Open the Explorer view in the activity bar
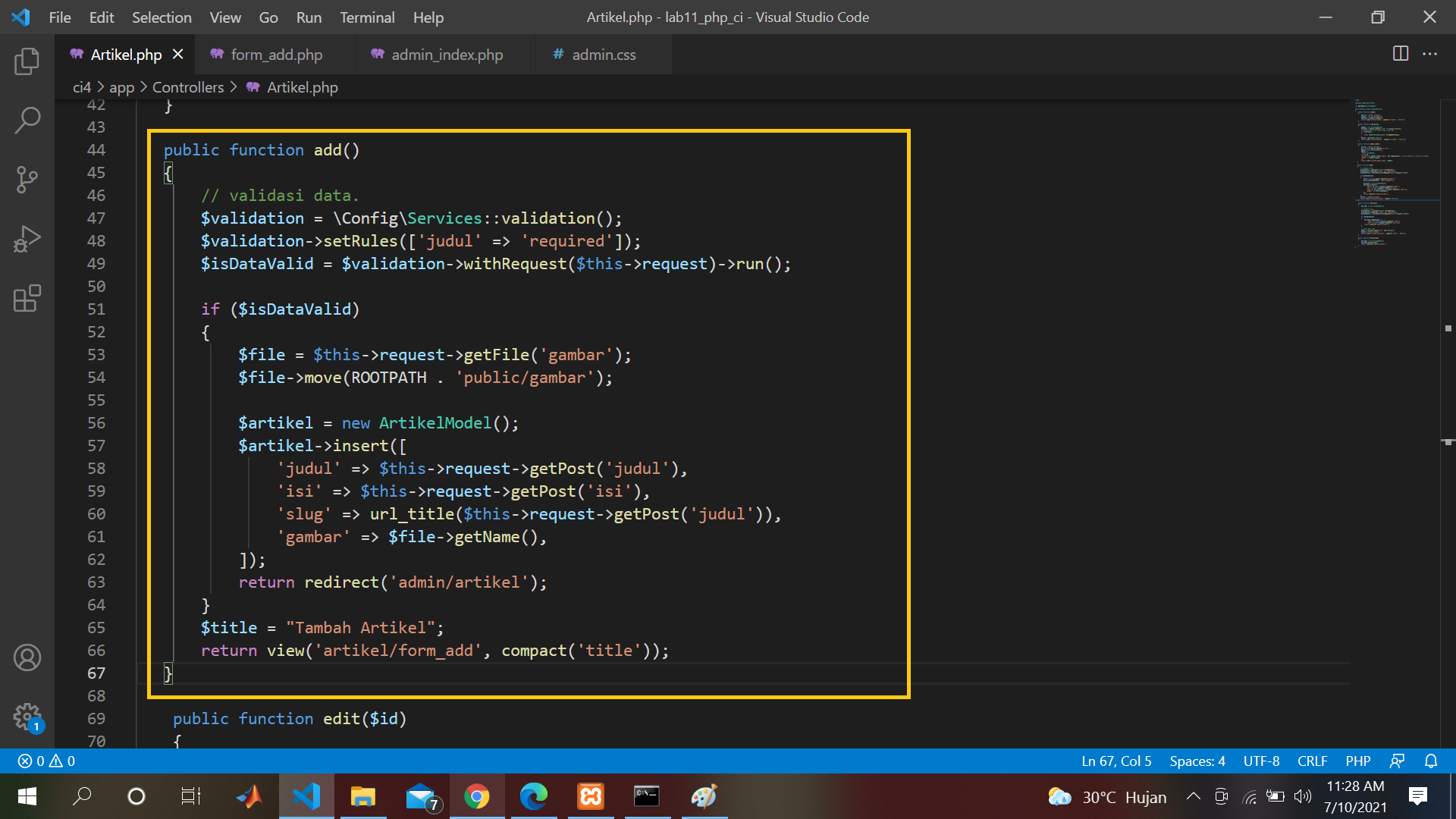Image resolution: width=1456 pixels, height=819 pixels. coord(27,61)
